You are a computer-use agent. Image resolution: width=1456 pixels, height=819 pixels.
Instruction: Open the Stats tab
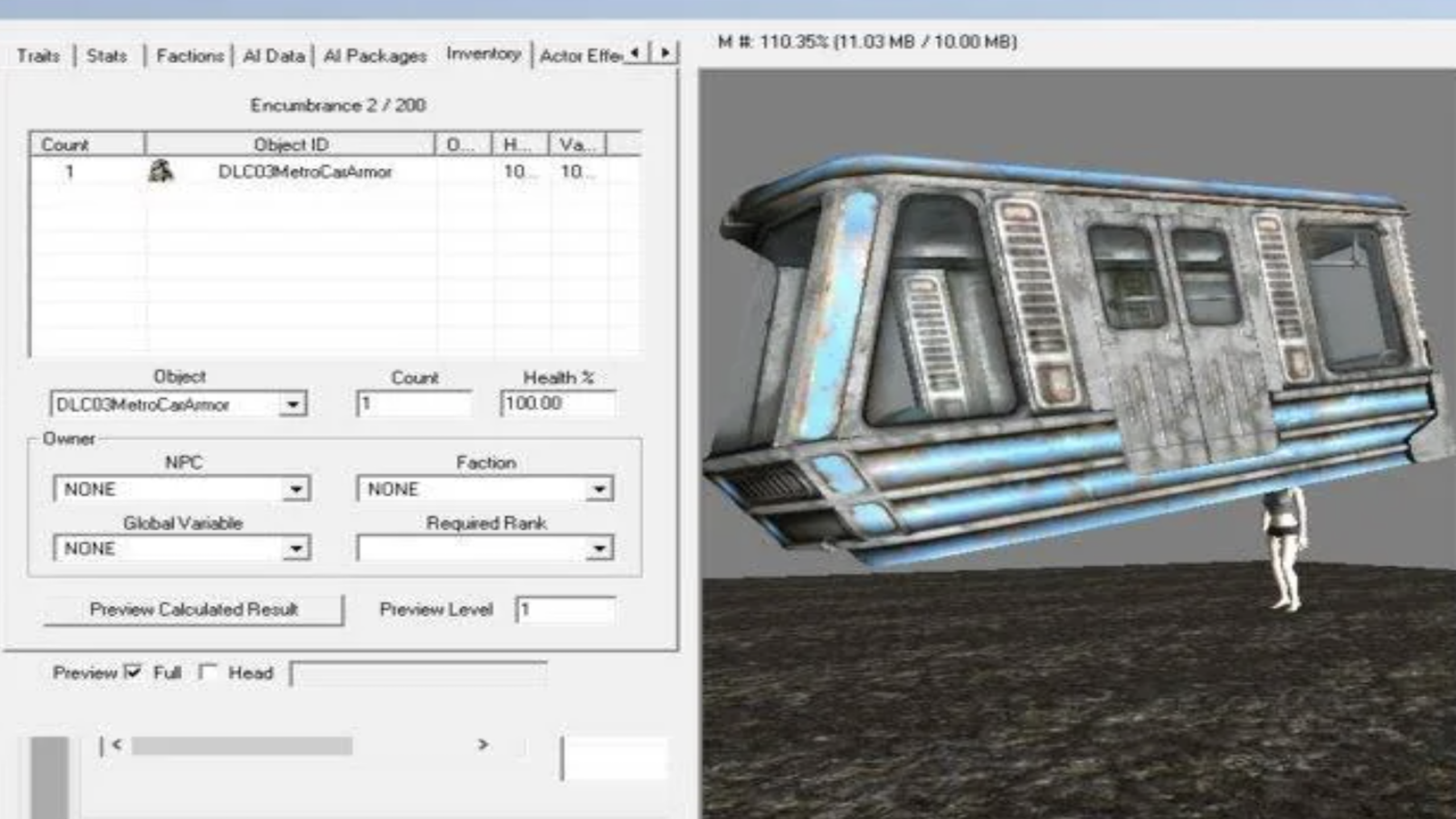point(106,56)
